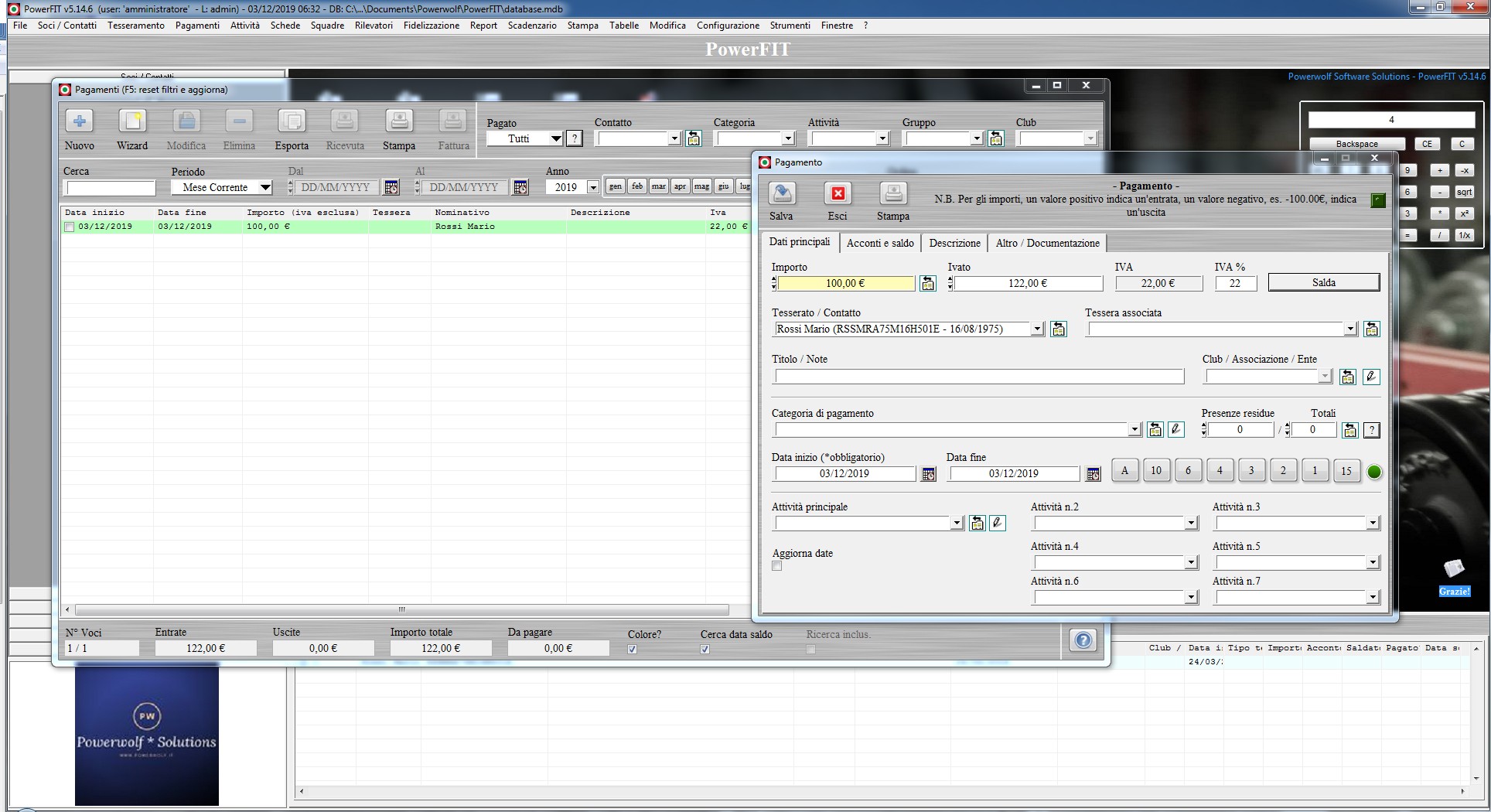
Task: Click the IVA % field showing 22
Action: [x=1235, y=284]
